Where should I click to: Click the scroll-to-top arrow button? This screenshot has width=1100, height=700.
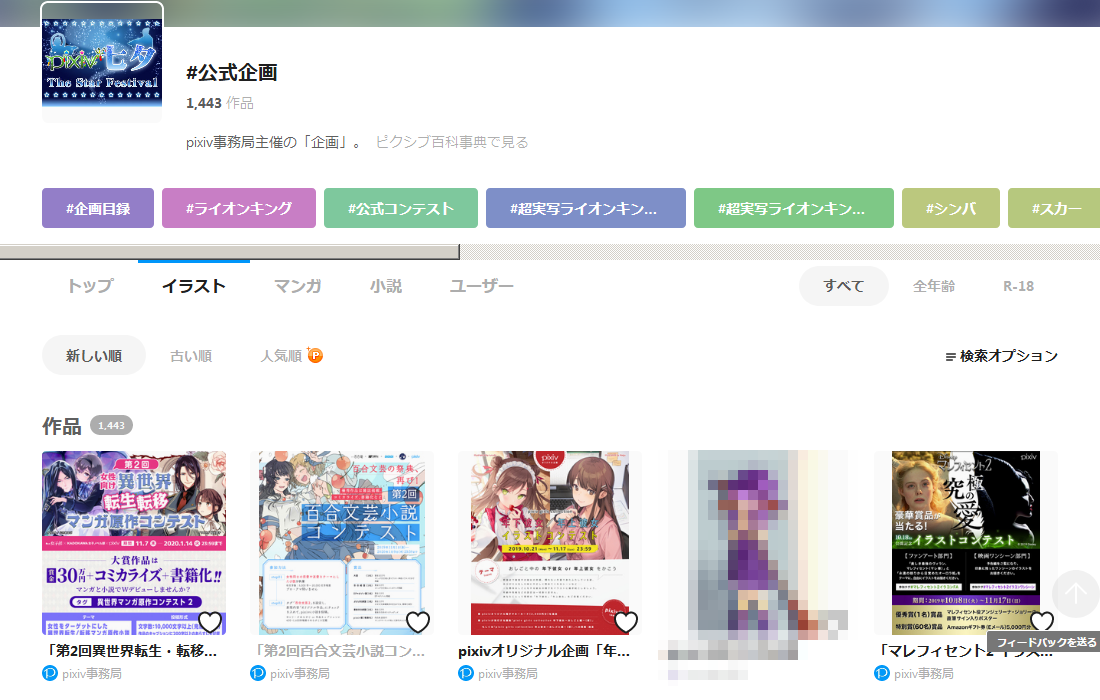[x=1075, y=593]
